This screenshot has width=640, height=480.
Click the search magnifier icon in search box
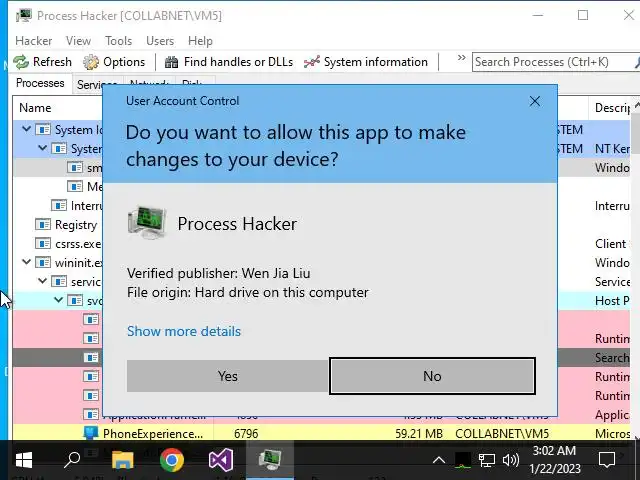click(637, 62)
